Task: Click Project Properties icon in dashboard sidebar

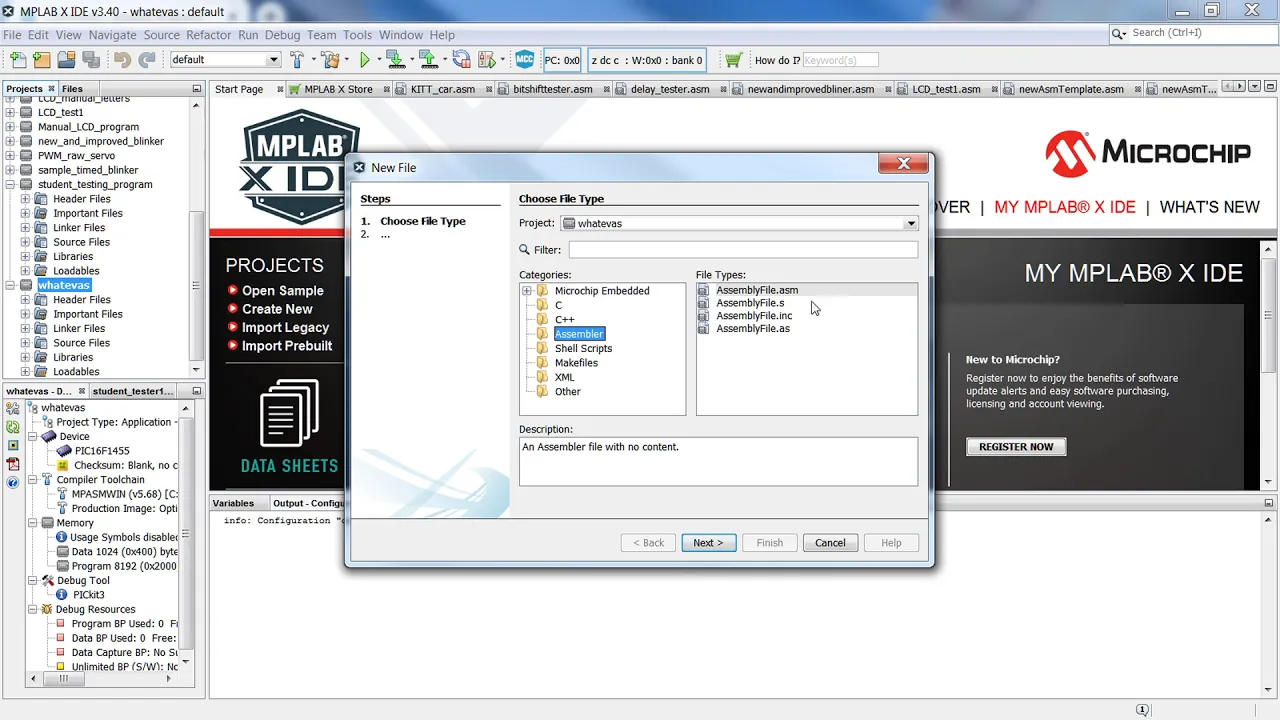Action: [13, 409]
